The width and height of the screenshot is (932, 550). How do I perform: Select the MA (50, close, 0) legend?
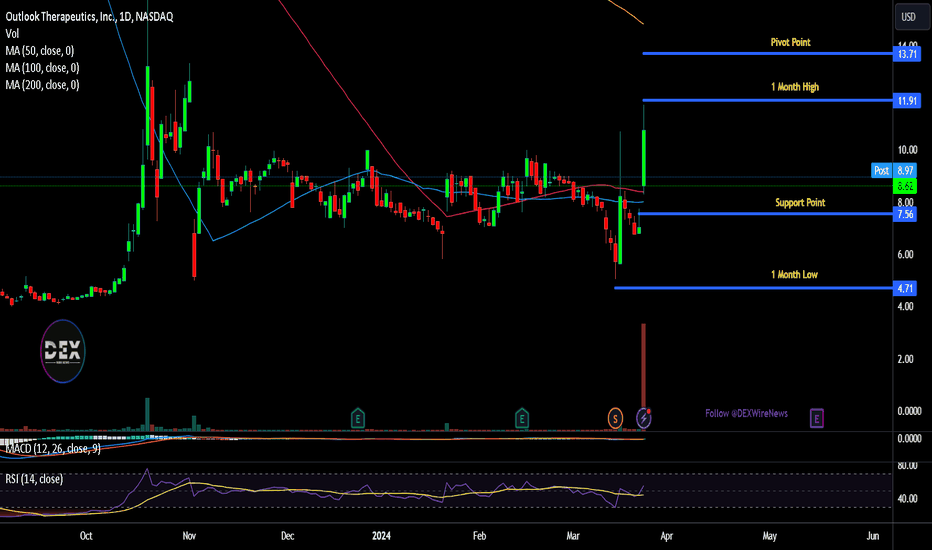click(40, 51)
